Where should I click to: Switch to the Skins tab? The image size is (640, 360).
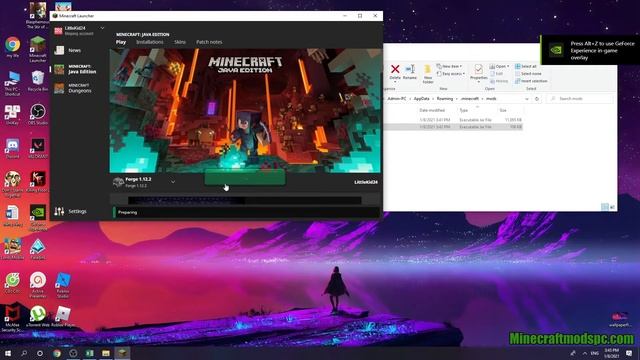pos(180,42)
